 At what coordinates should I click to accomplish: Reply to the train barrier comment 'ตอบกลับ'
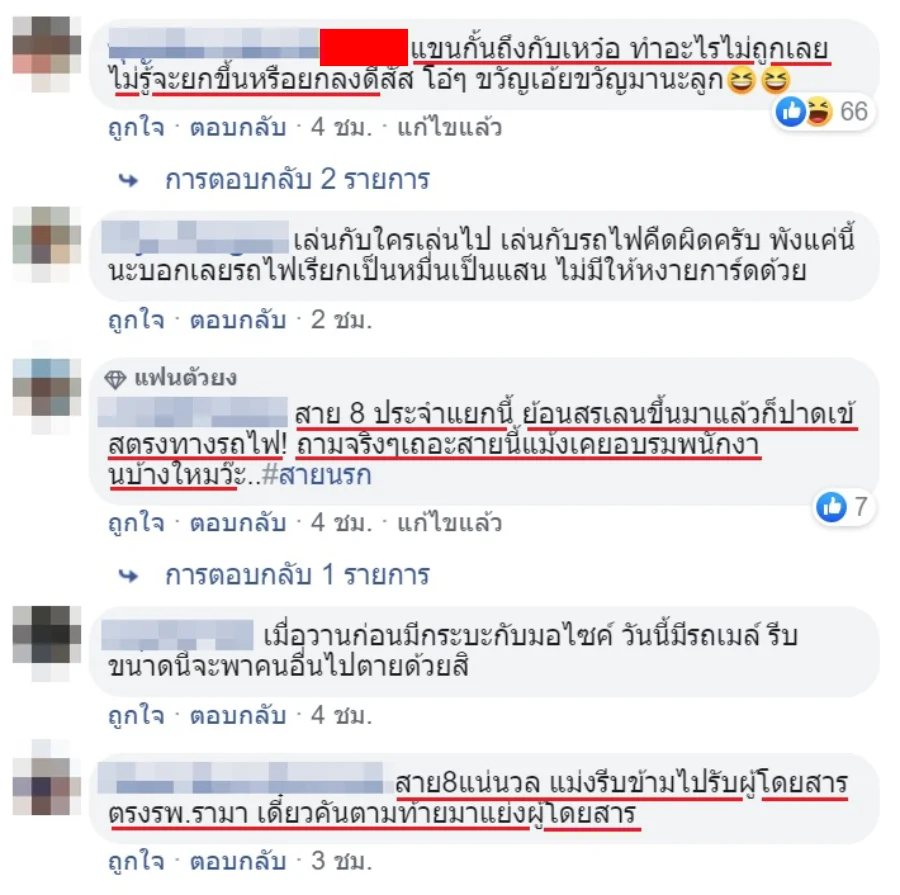(x=238, y=127)
